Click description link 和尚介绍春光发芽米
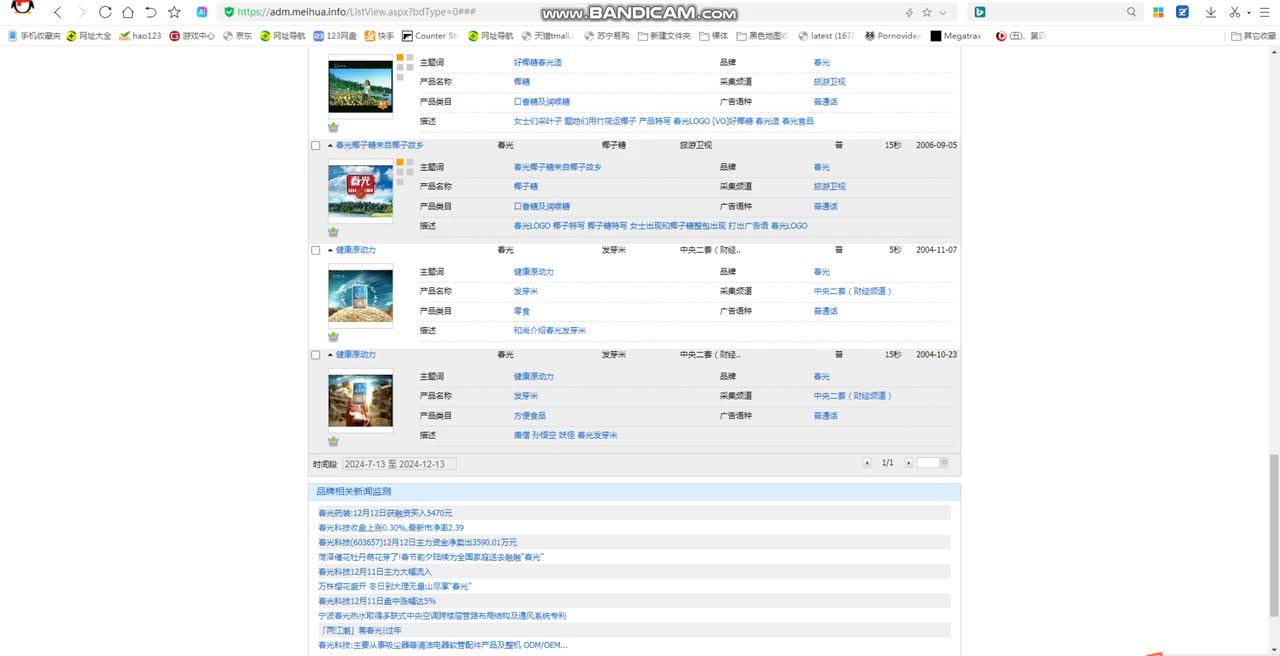The width and height of the screenshot is (1280, 656). [x=550, y=331]
